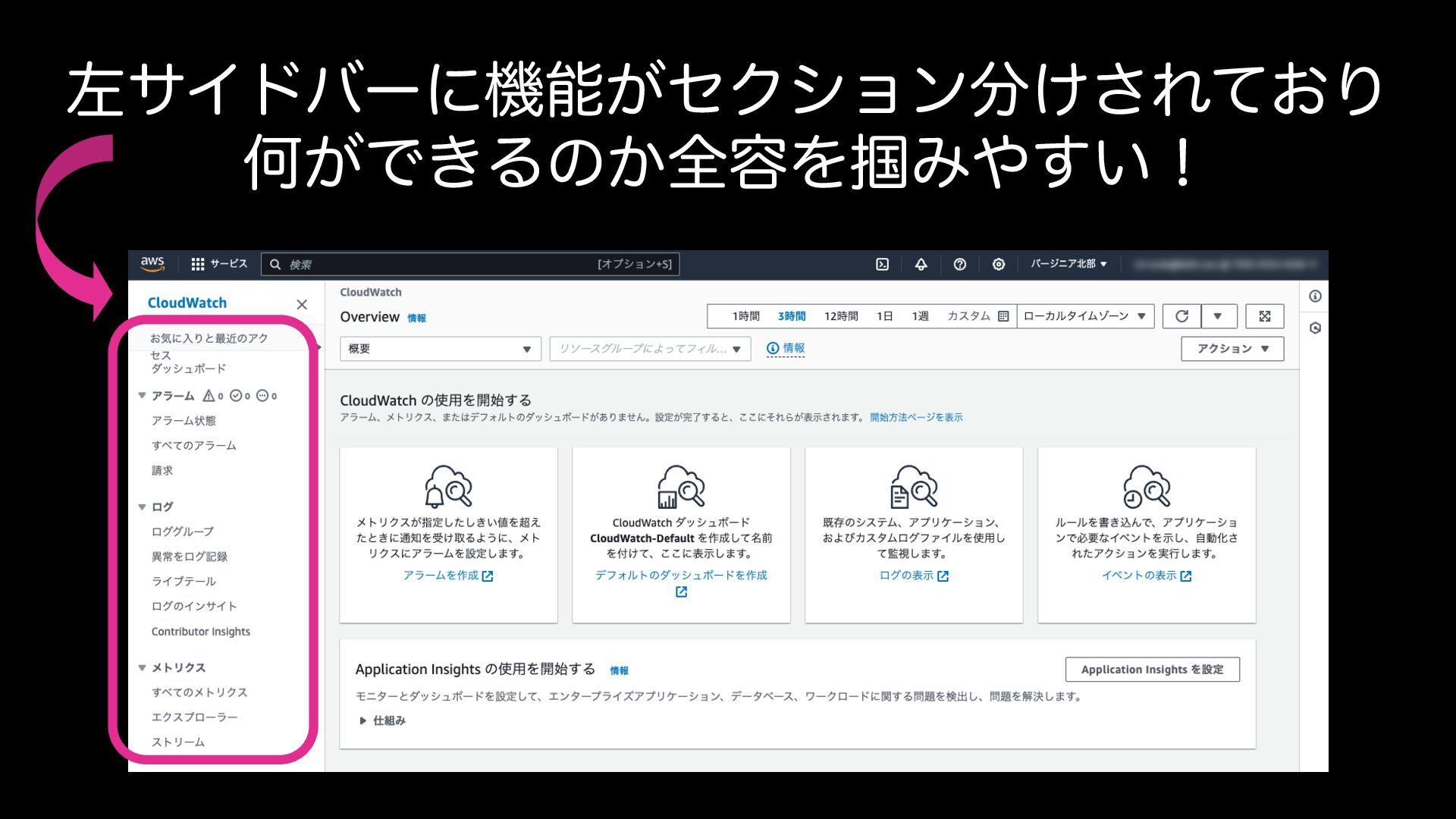Enter fullscreen mode with expand icon
The image size is (1456, 819).
pyautogui.click(x=1264, y=316)
